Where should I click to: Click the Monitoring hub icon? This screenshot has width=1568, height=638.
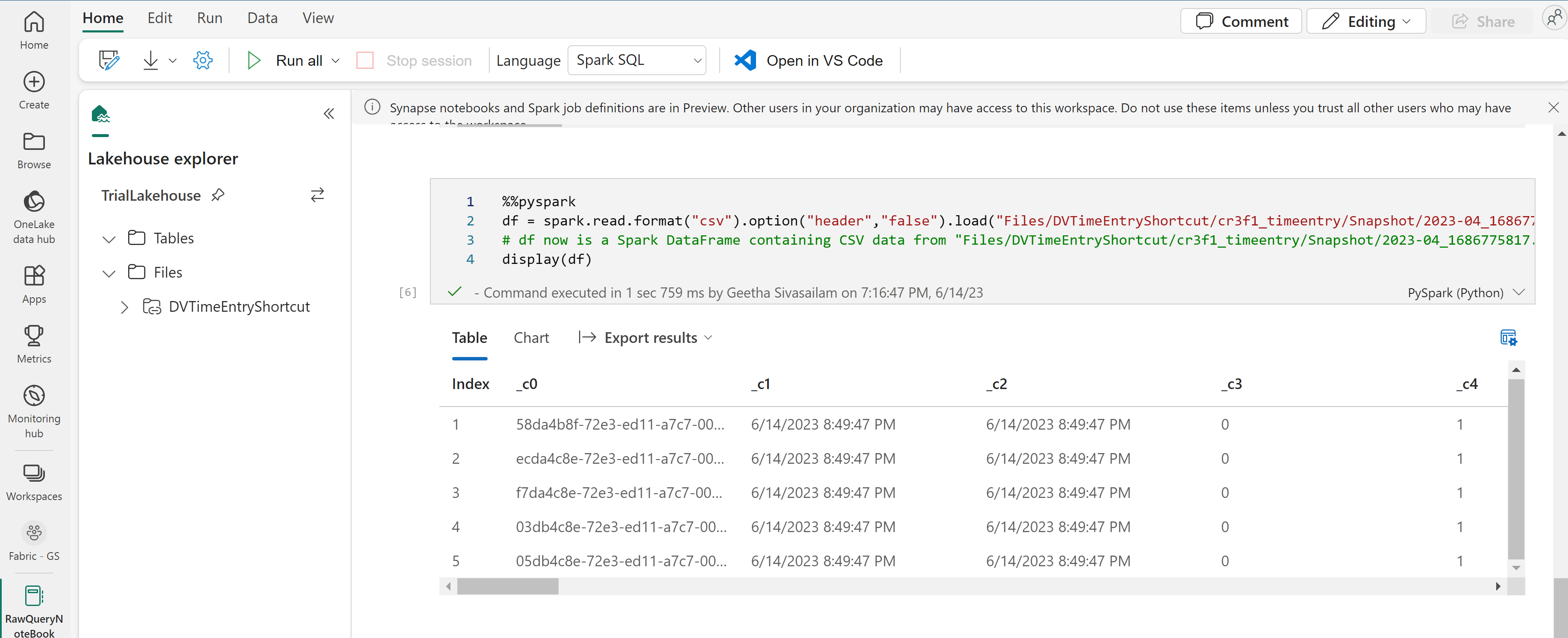(34, 397)
